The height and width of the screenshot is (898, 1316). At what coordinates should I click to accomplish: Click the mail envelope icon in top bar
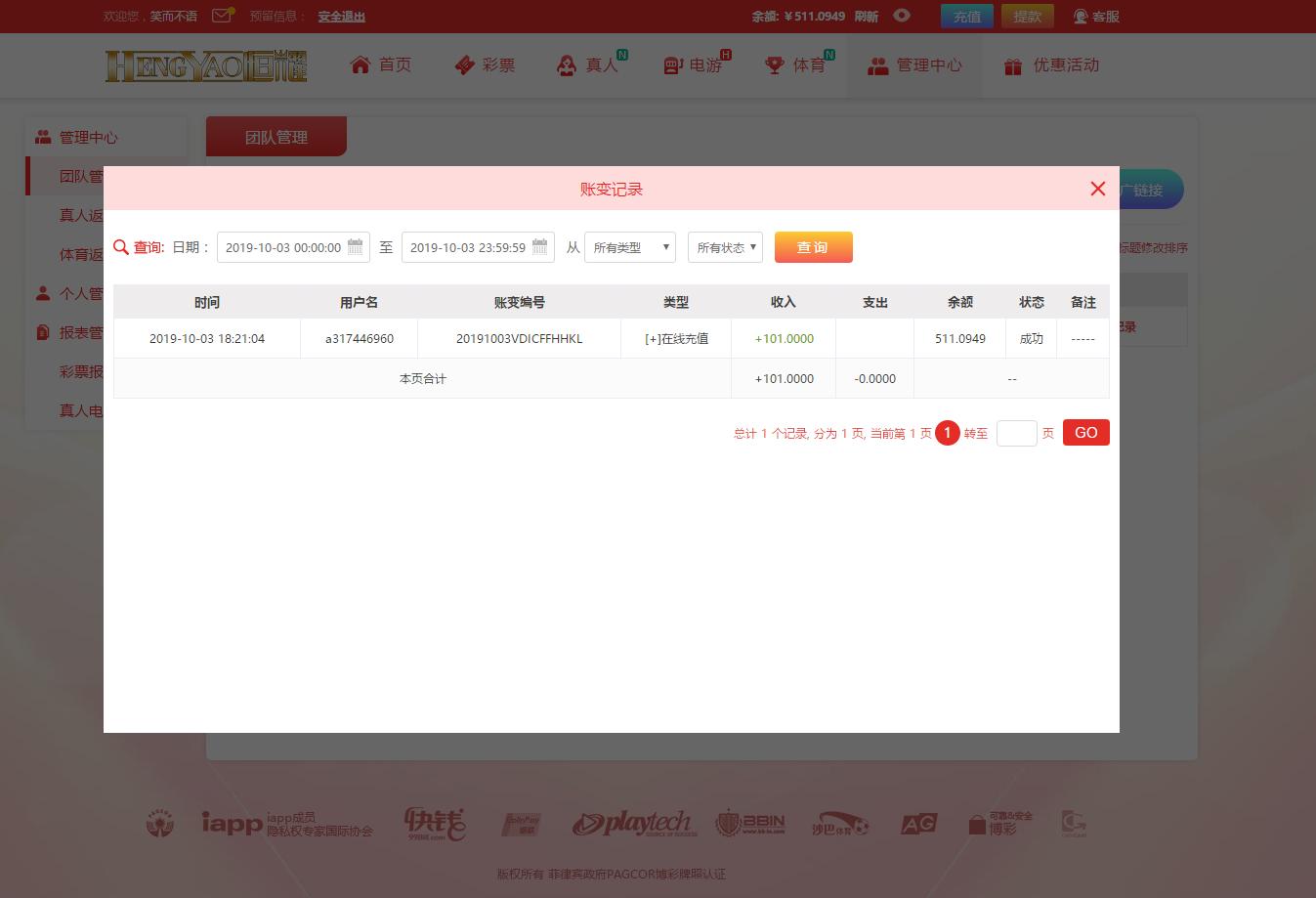223,15
